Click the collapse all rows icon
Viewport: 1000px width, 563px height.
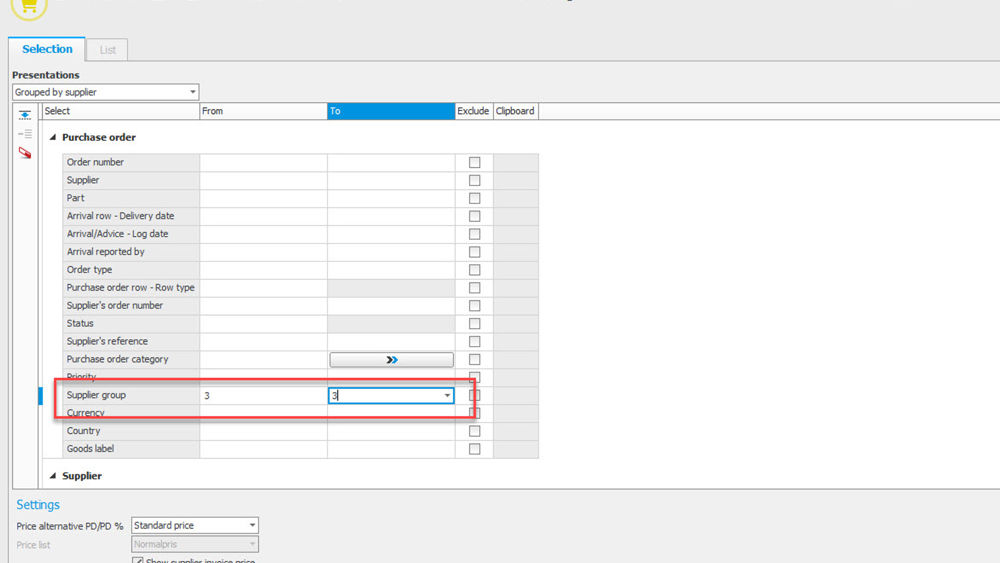point(25,115)
